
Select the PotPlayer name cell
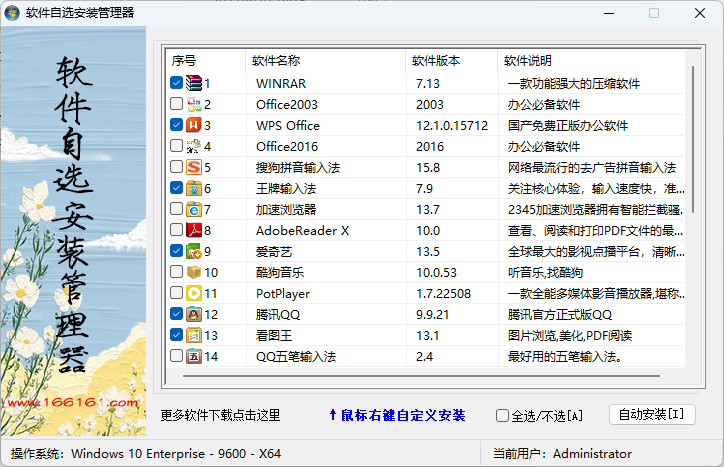283,294
